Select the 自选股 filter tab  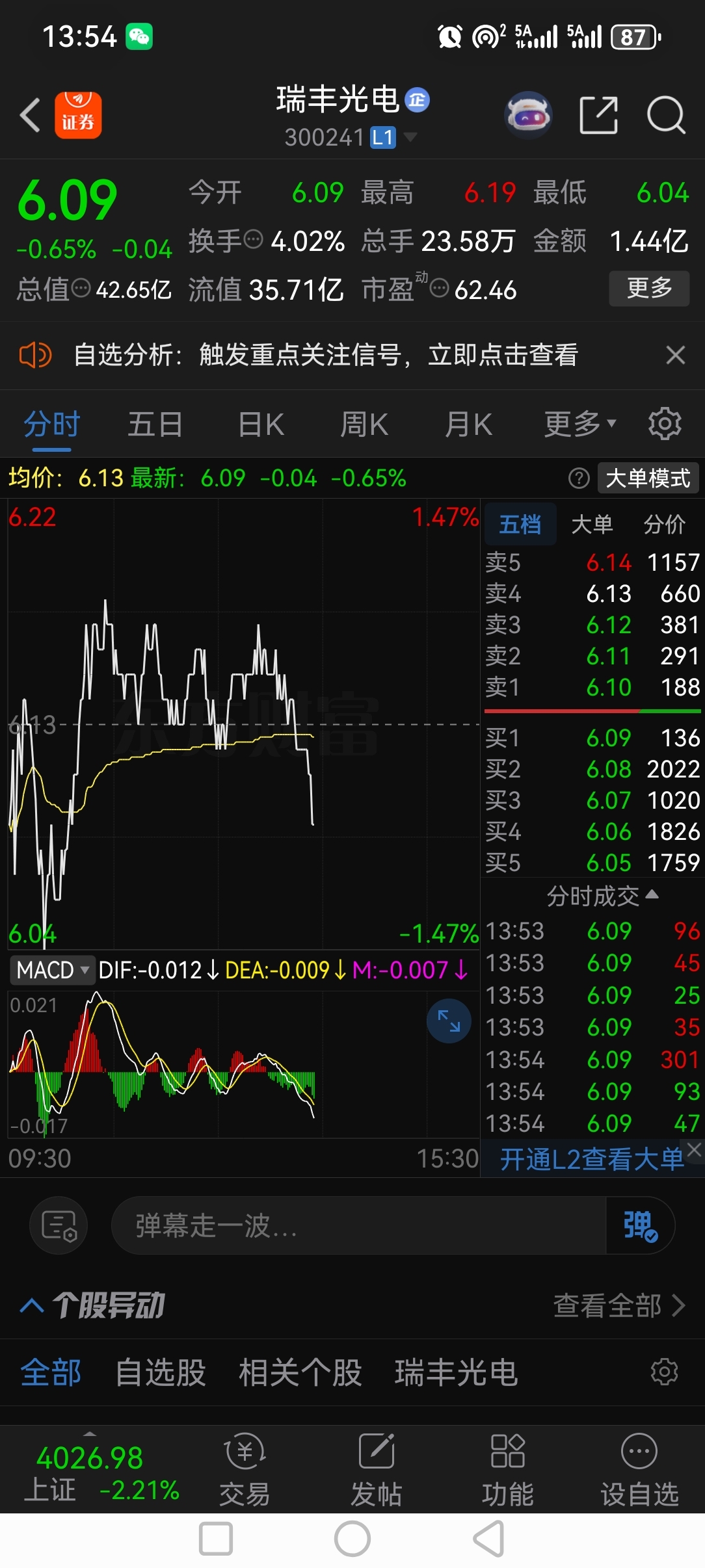[x=160, y=1372]
